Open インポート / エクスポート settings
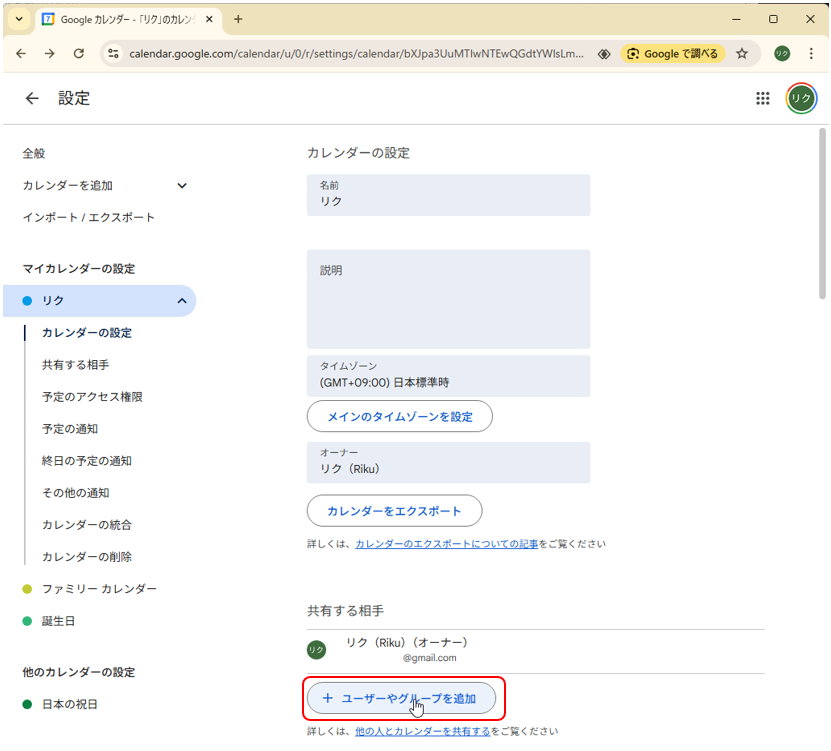The image size is (831, 751). tap(89, 217)
